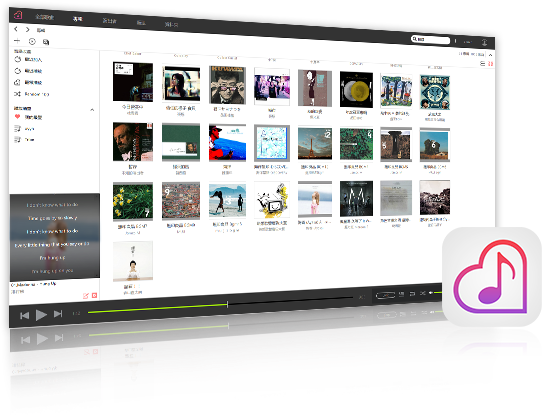Toggle the repeat mode in player bar
Image resolution: width=542 pixels, height=415 pixels.
412,294
